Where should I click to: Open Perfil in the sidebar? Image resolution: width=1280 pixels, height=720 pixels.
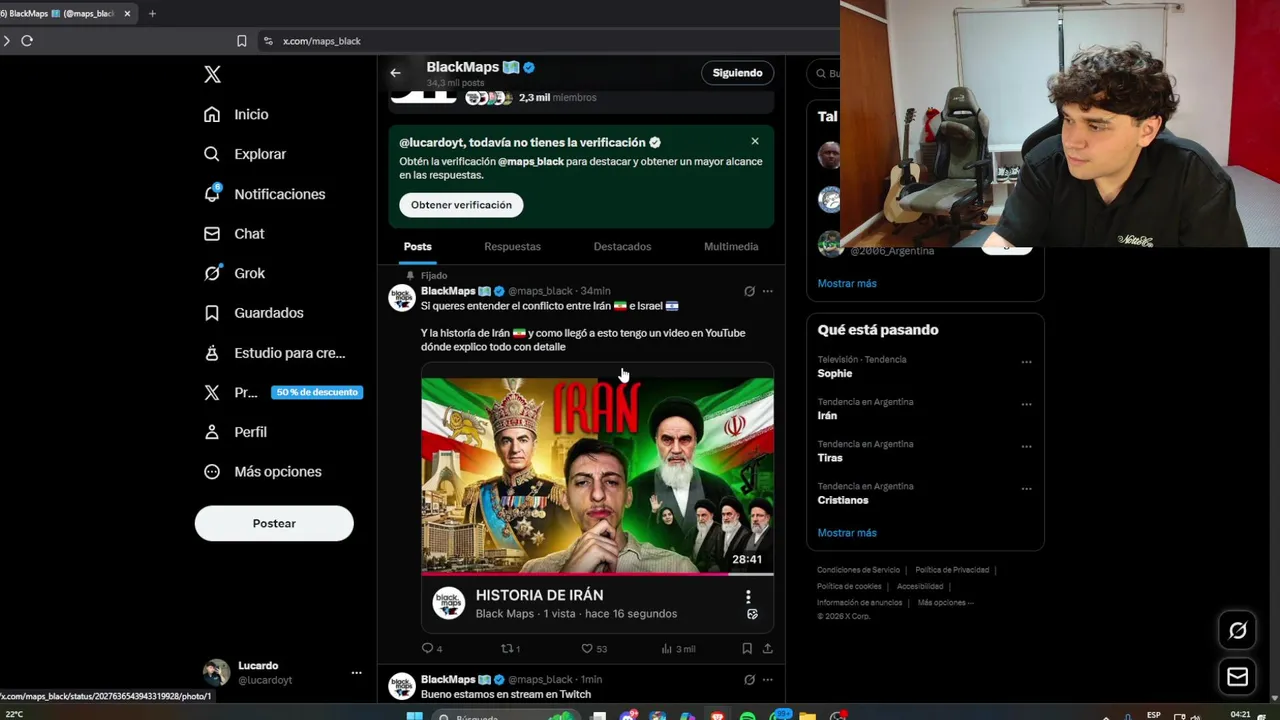235,432
